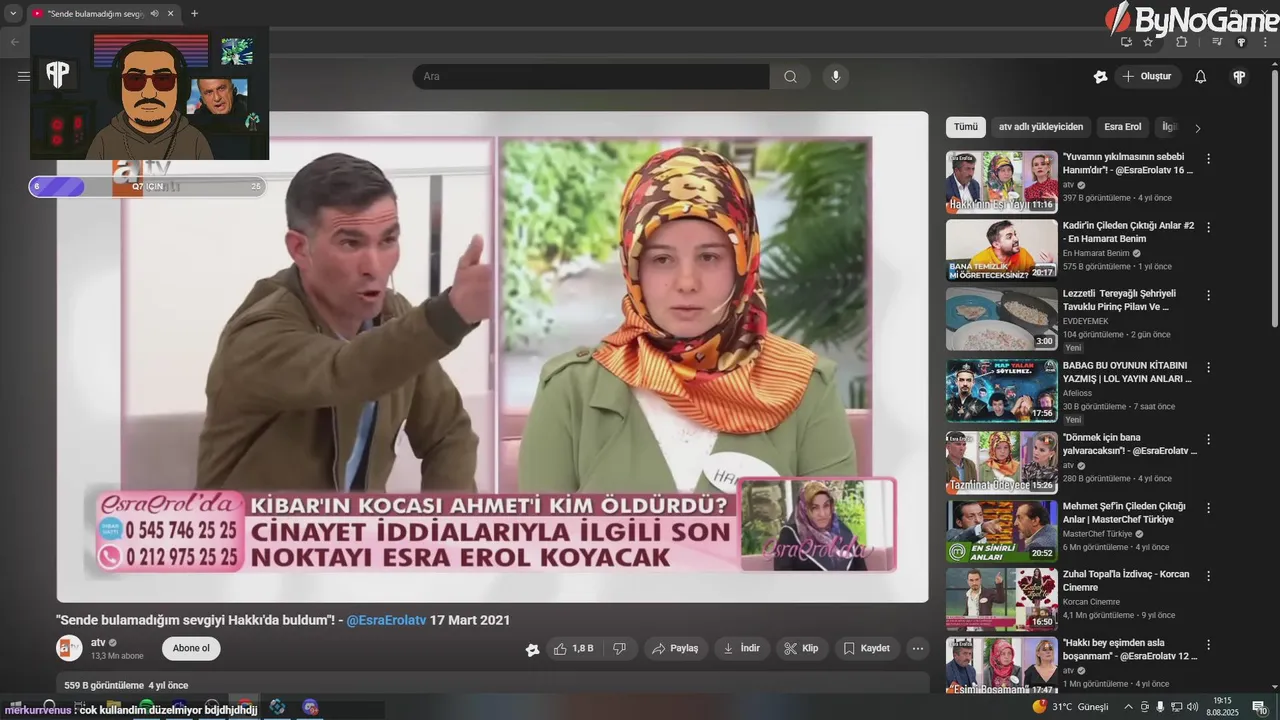This screenshot has width=1280, height=720.
Task: Subscribe with Abone ol button
Action: 191,648
